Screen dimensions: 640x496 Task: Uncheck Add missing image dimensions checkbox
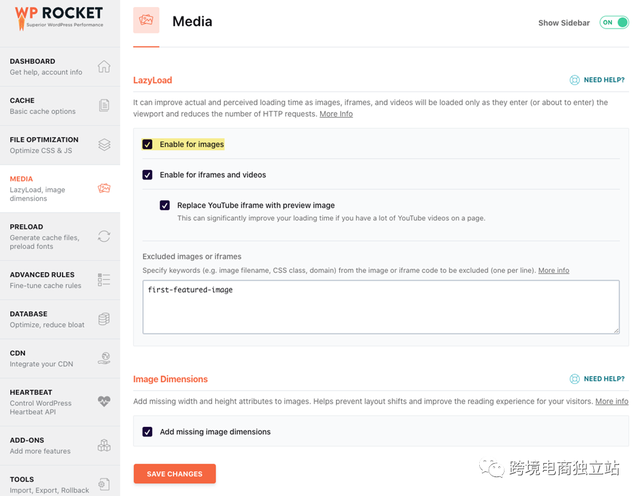(147, 431)
